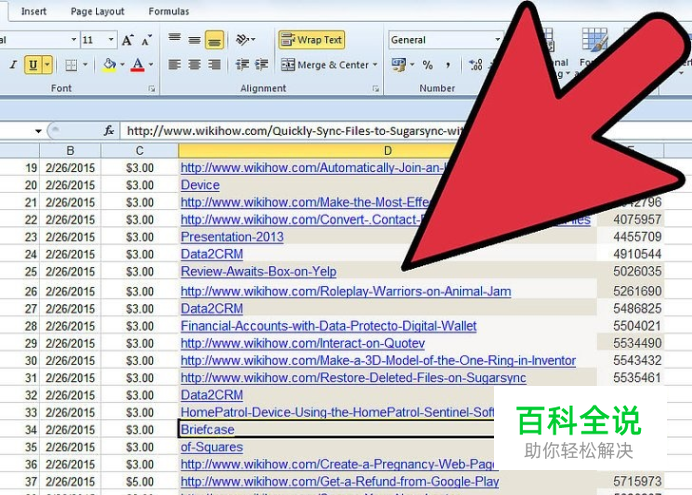
Task: Open the Name Box dropdown
Action: [38, 131]
